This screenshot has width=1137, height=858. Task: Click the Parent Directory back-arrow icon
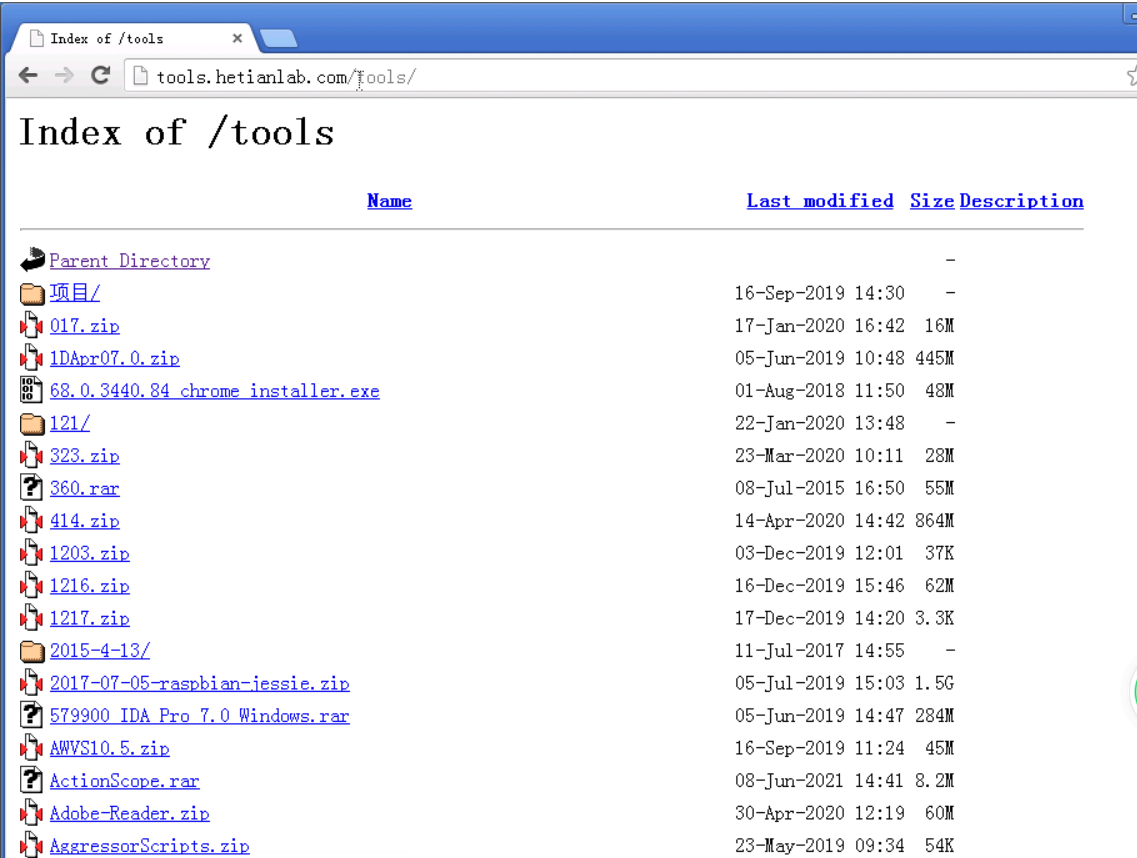click(x=32, y=260)
